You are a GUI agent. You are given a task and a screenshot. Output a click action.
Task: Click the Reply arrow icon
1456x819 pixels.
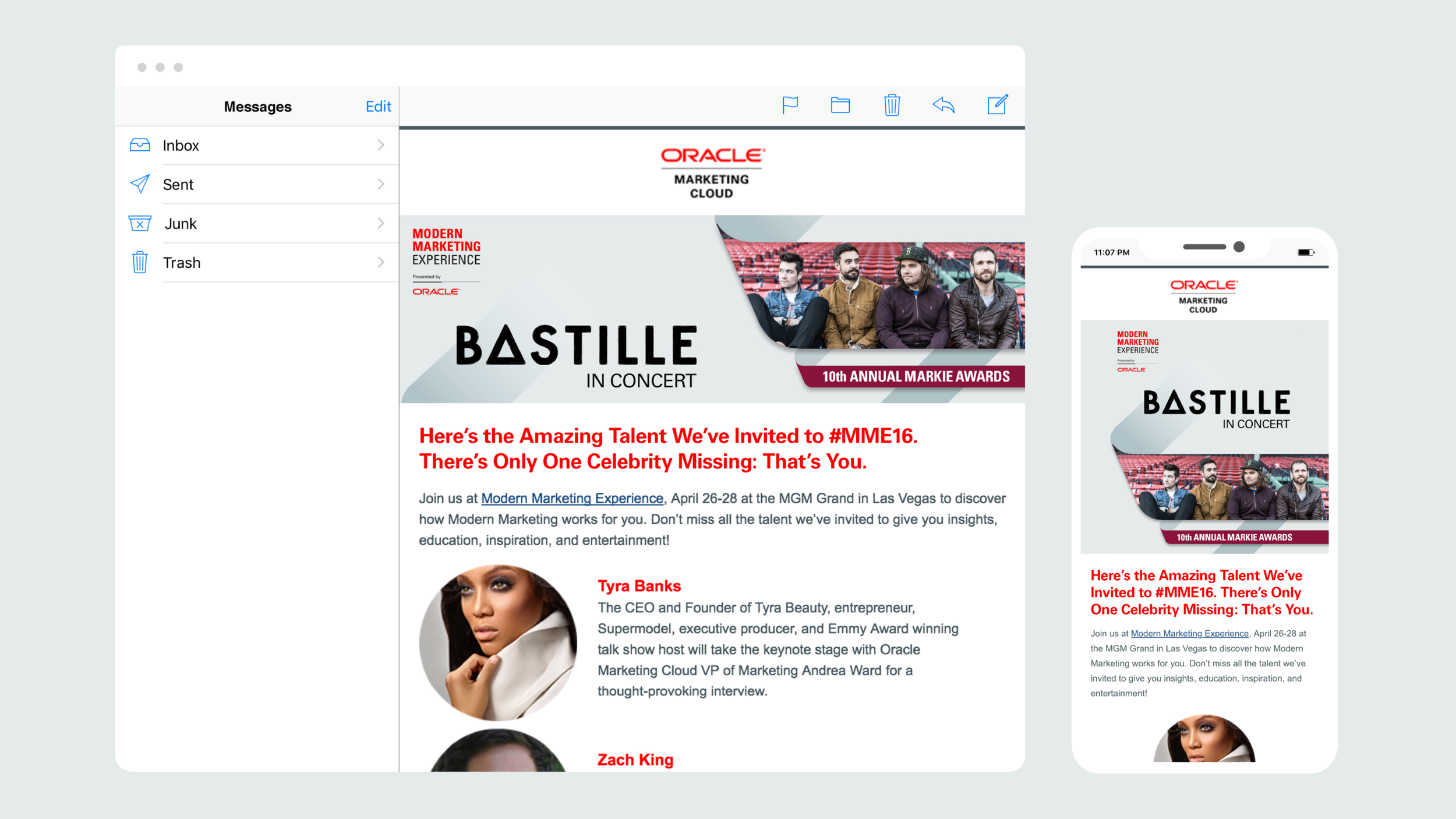click(x=943, y=105)
